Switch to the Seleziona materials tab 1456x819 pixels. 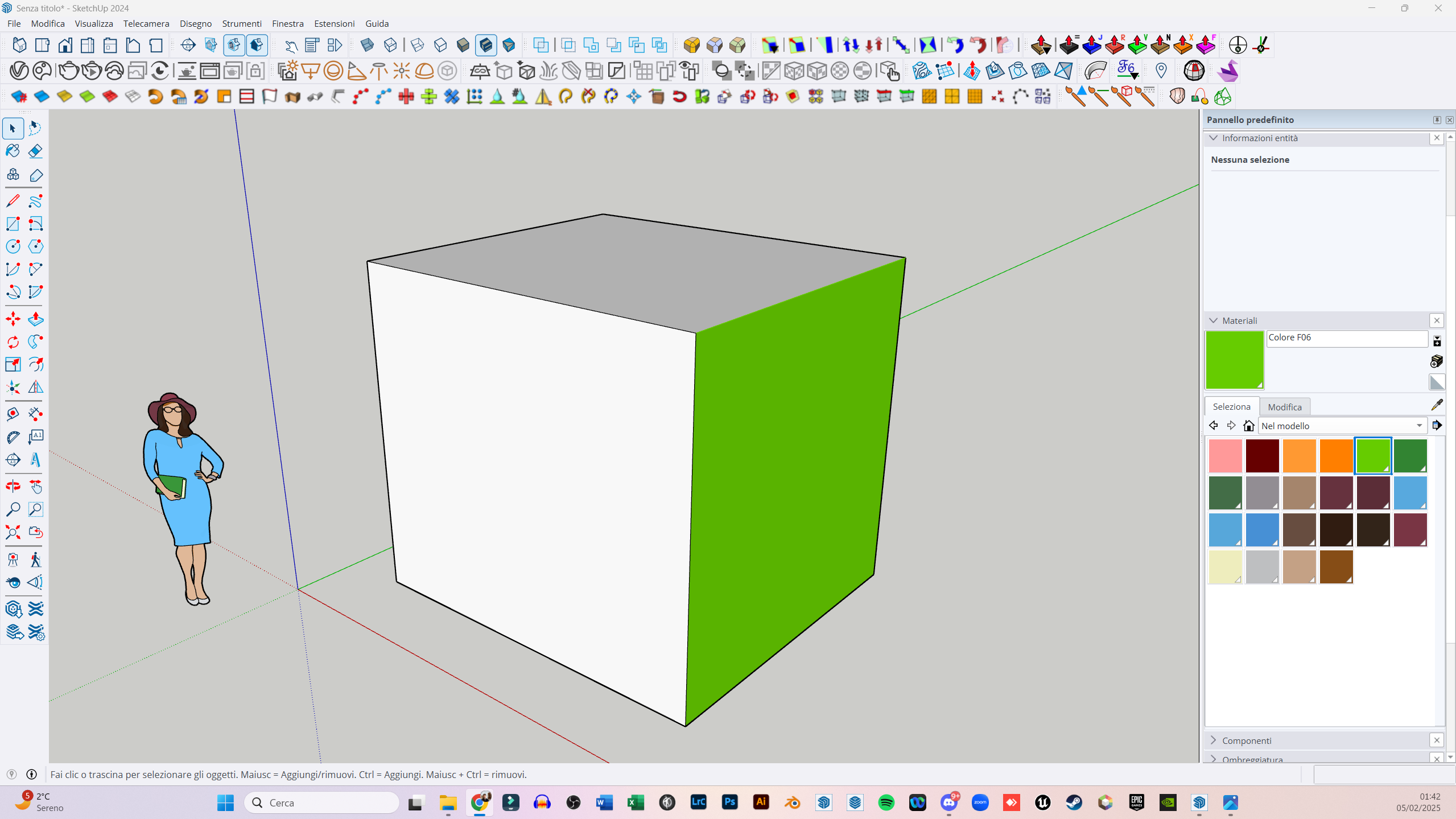(x=1231, y=406)
